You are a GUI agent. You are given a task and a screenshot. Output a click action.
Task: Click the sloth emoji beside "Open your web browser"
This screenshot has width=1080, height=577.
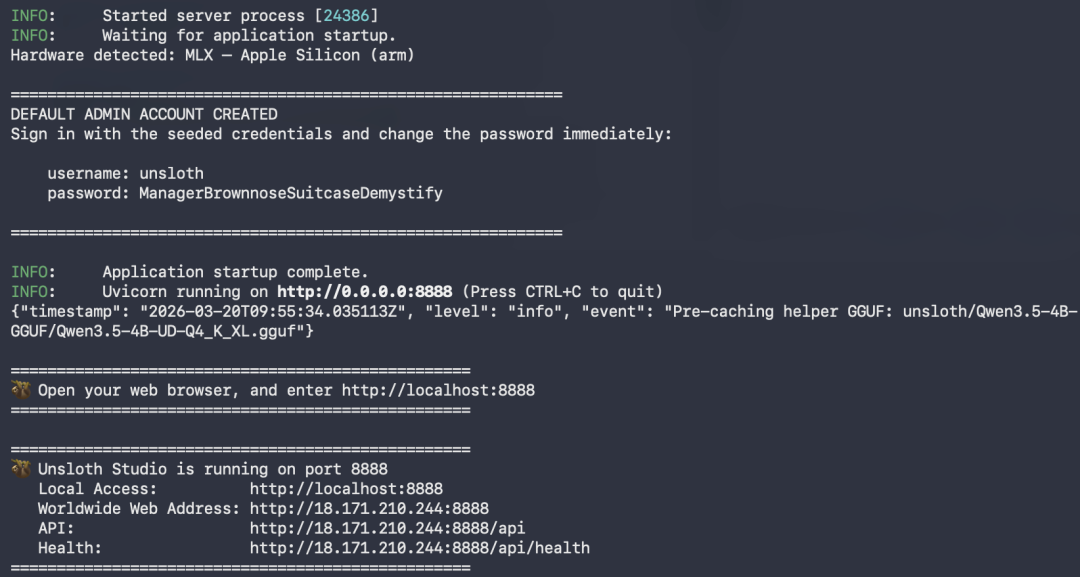(21, 390)
